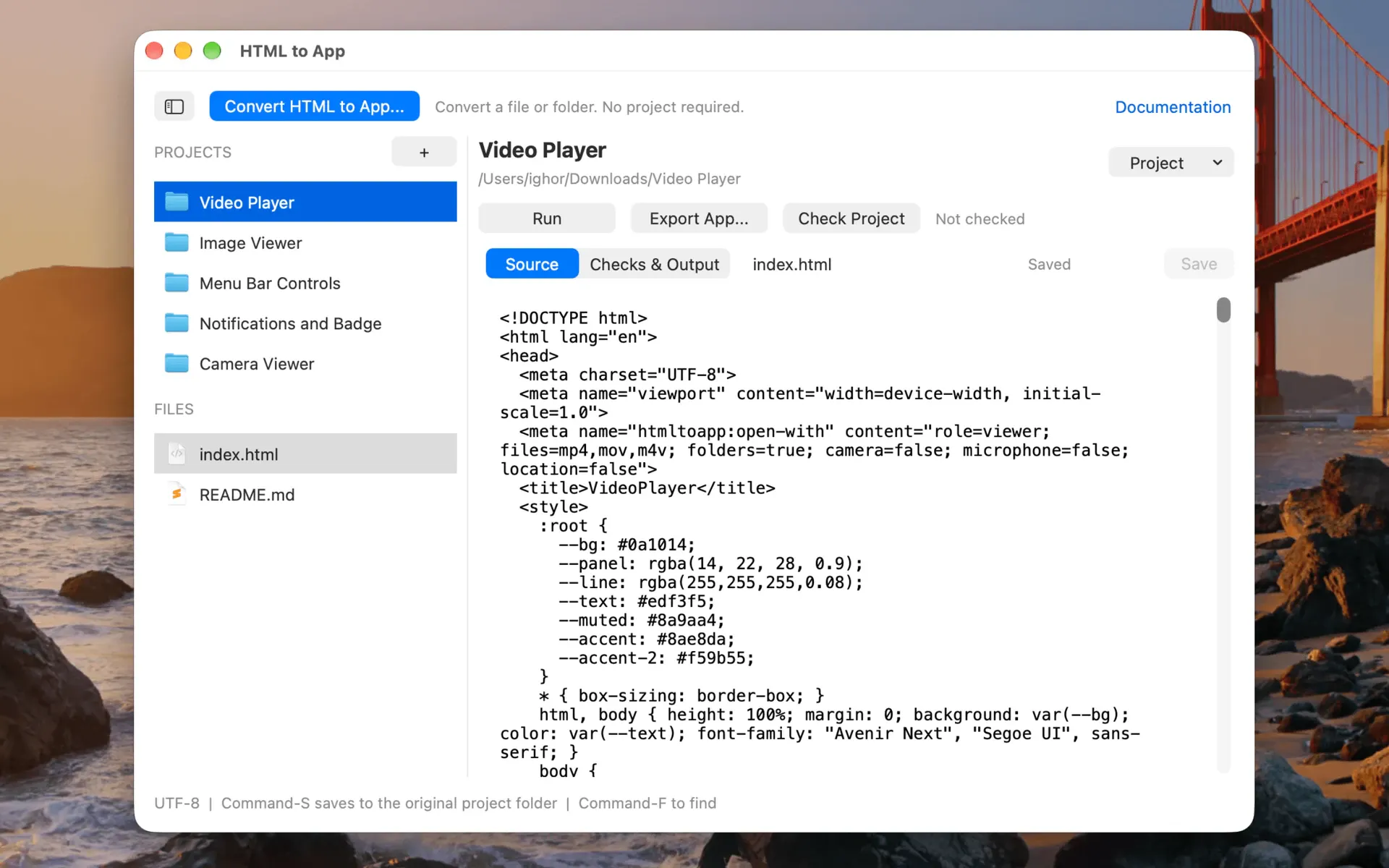Click the DOCTYPE line in editor
1389x868 pixels.
coord(573,318)
